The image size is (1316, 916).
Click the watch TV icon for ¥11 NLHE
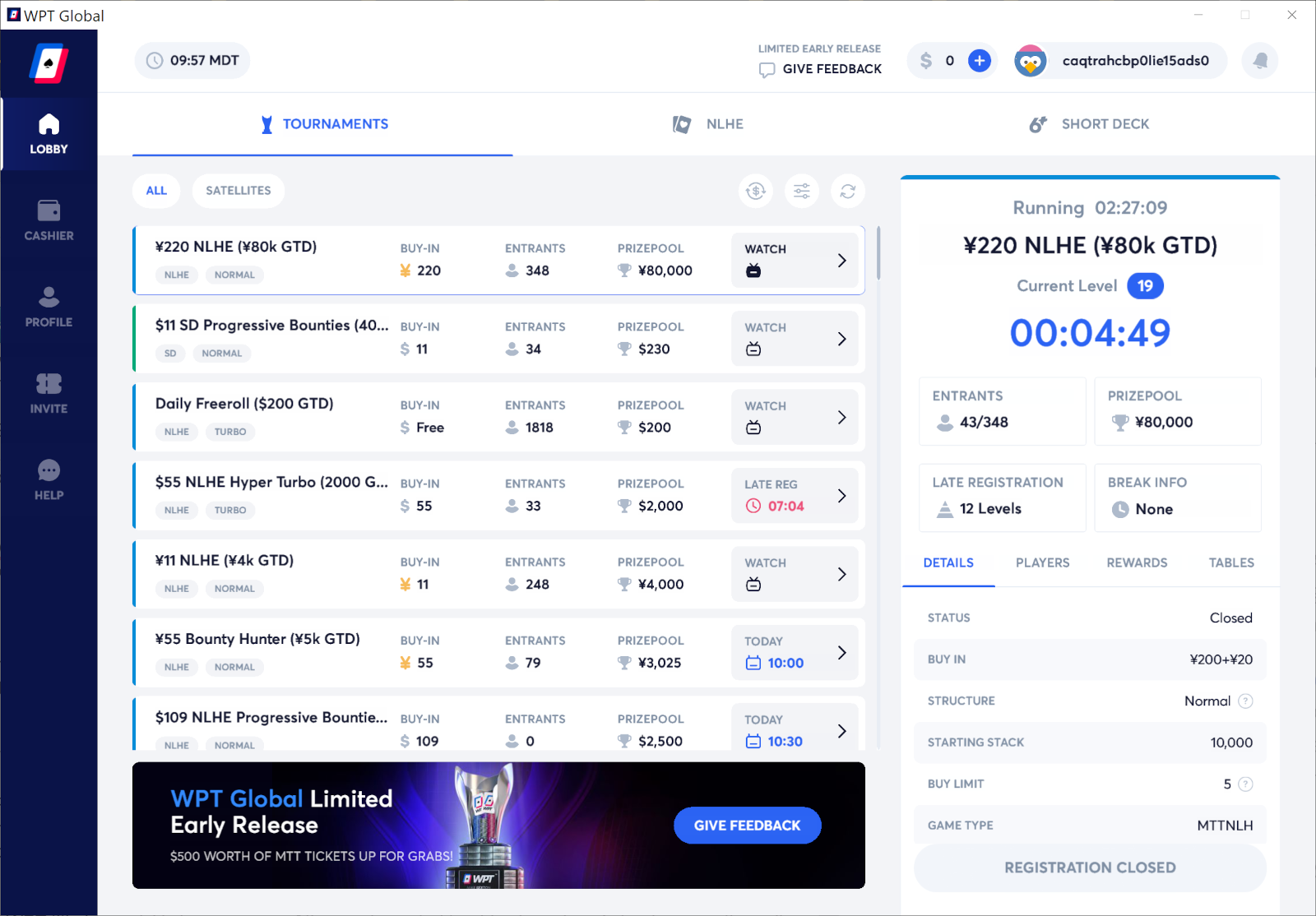tap(753, 585)
